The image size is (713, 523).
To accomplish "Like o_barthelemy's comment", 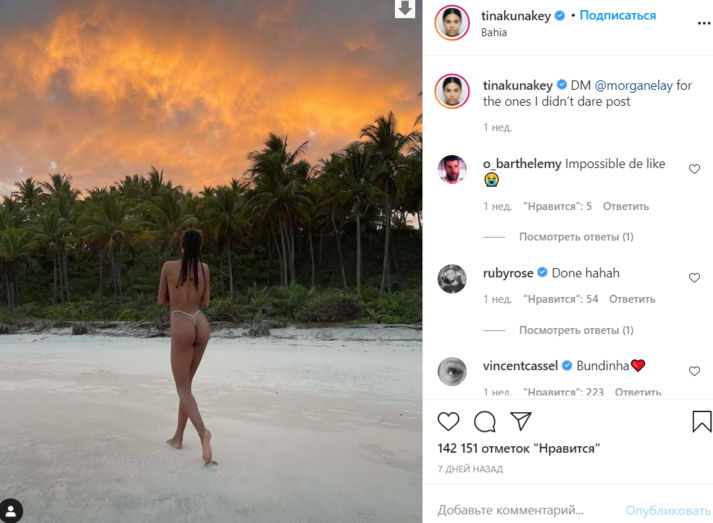I will (695, 169).
